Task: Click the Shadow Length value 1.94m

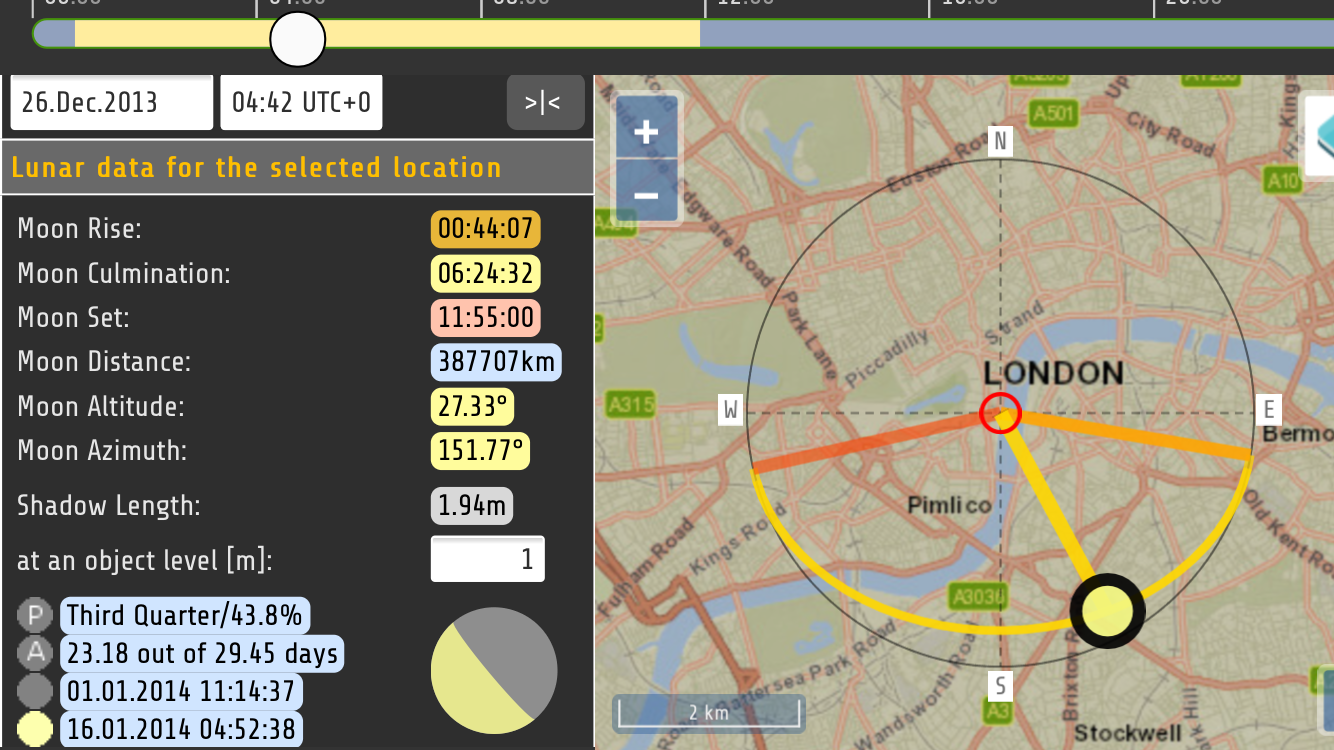Action: 472,506
